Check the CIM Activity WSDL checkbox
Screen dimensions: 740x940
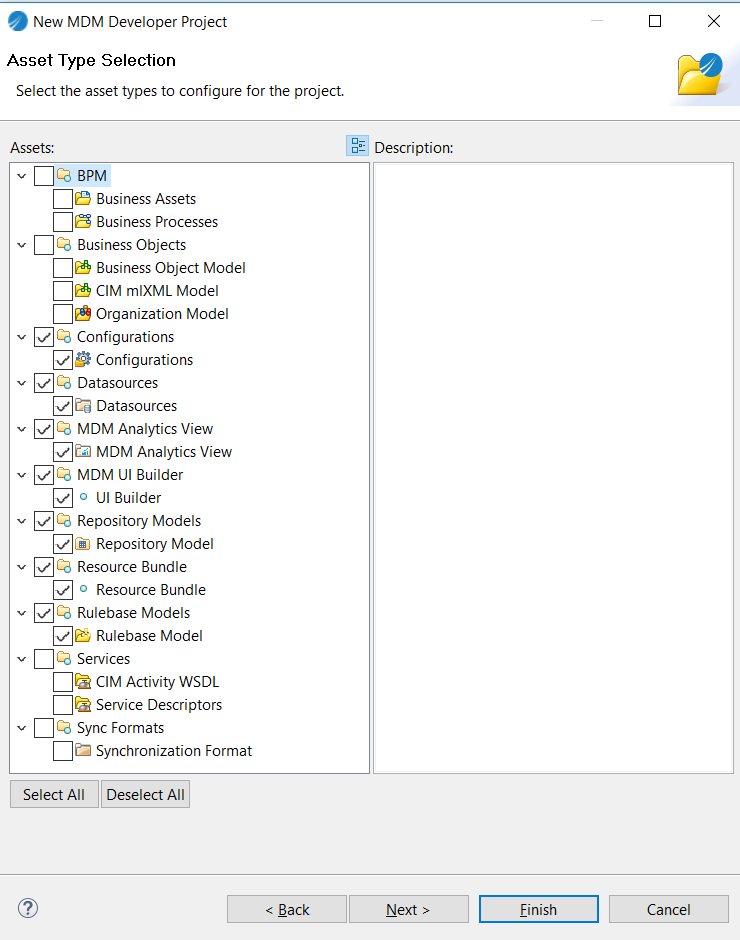click(63, 682)
